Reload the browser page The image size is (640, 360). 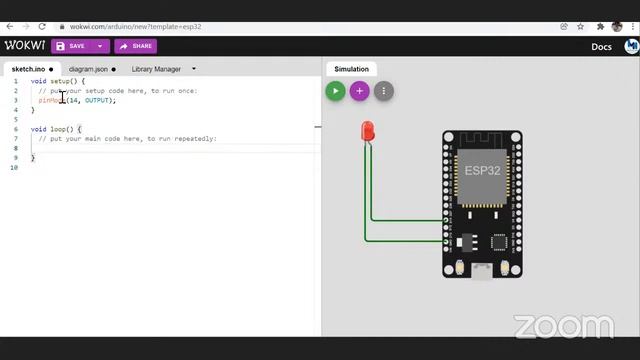(42, 27)
